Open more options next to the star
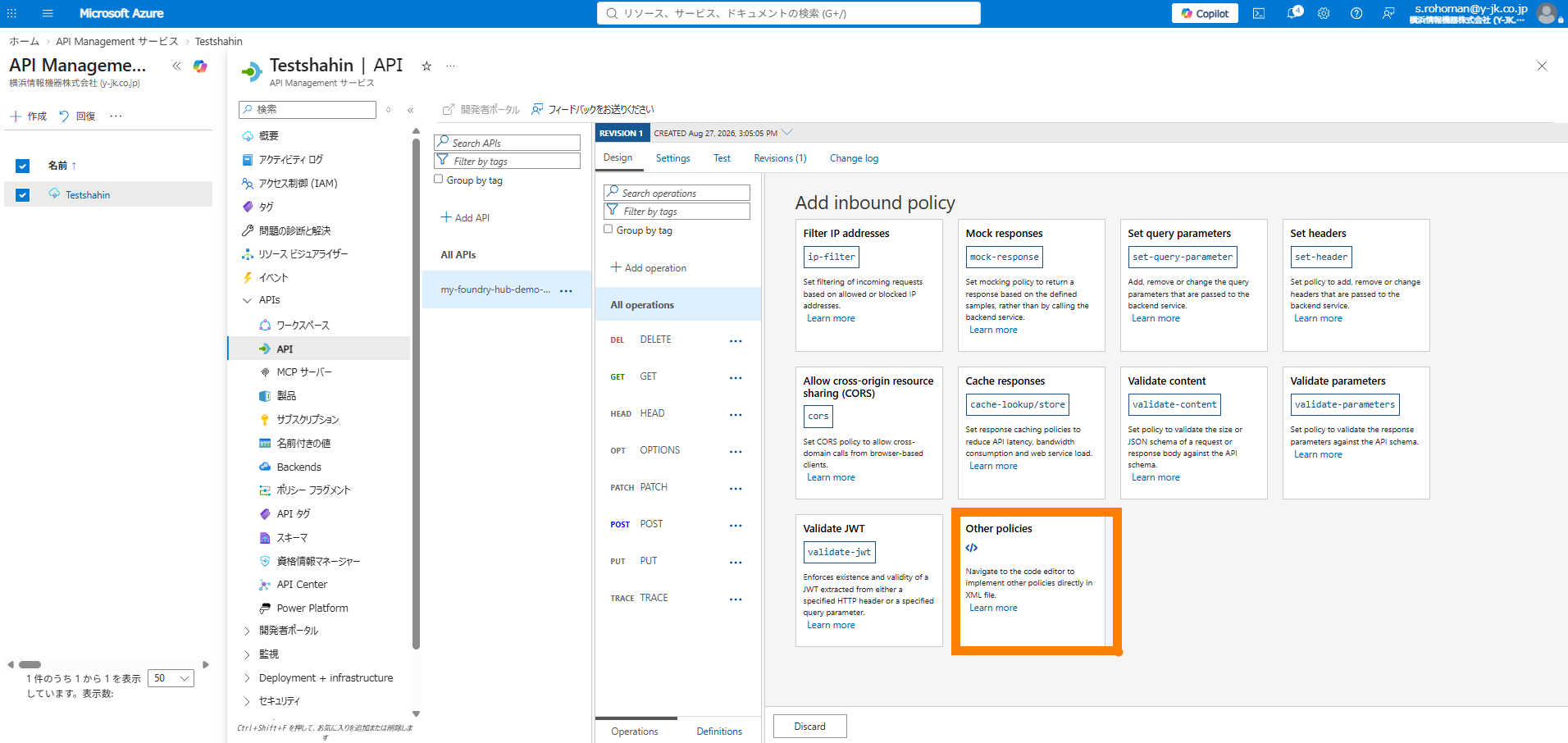The width and height of the screenshot is (1568, 743). coord(450,66)
